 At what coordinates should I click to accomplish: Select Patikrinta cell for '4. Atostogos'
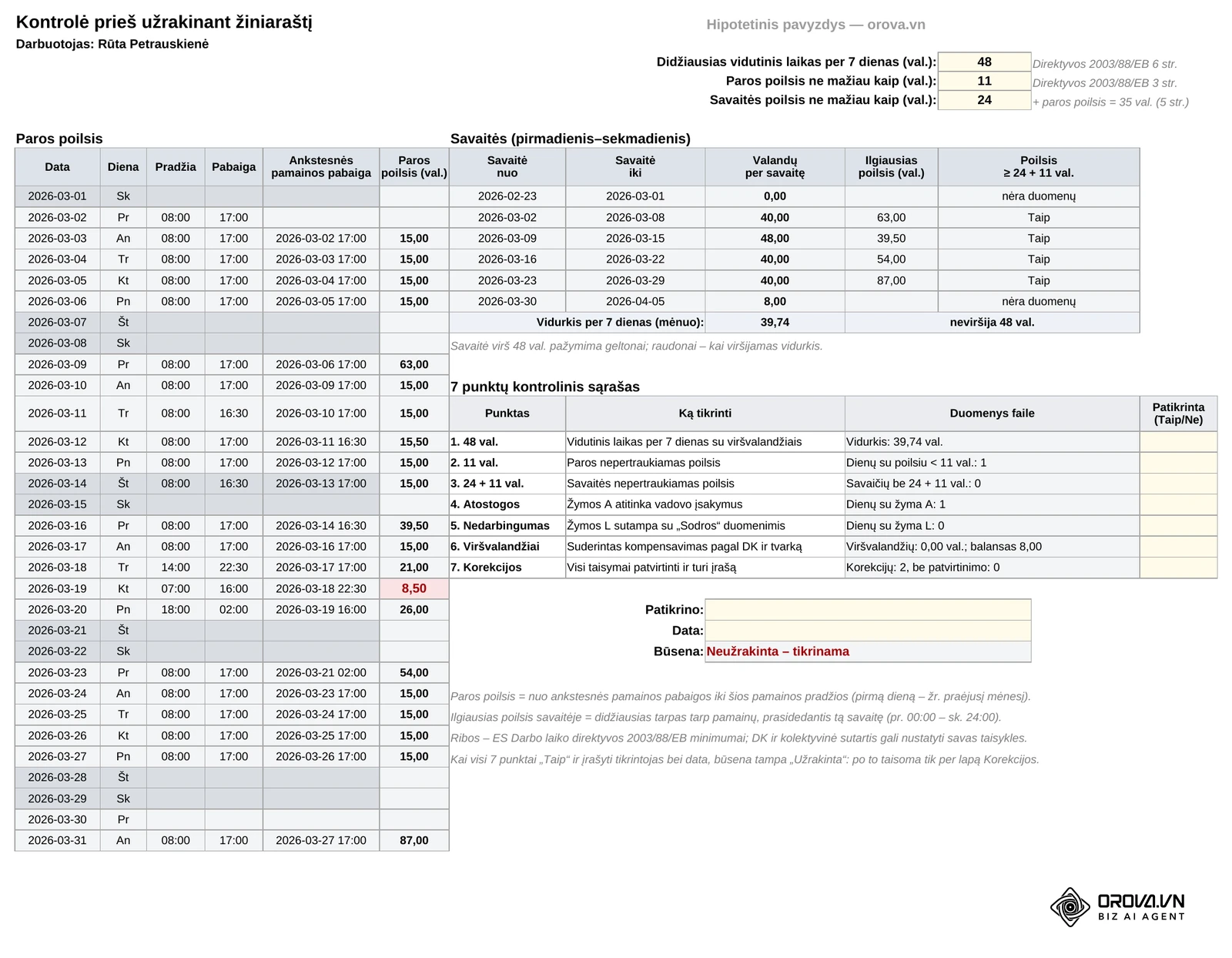click(x=1178, y=504)
